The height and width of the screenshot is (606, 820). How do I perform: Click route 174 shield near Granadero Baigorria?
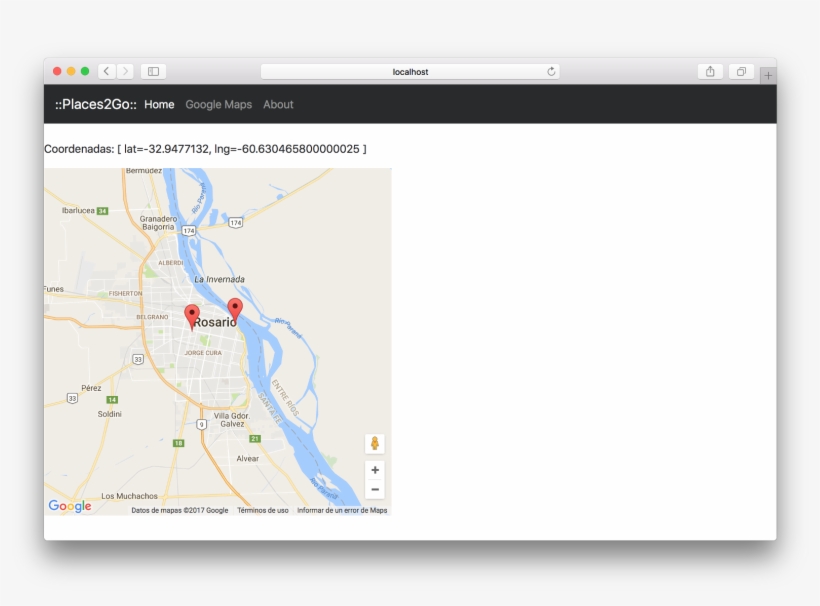click(x=189, y=231)
